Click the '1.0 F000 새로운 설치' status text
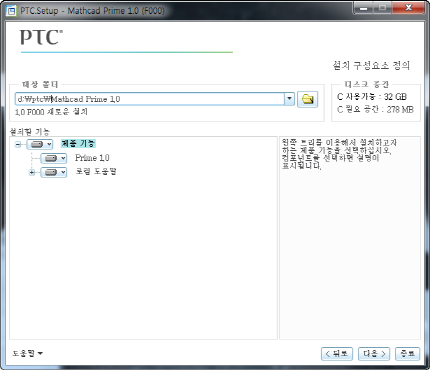Viewport: 430px width, 370px height. click(51, 112)
